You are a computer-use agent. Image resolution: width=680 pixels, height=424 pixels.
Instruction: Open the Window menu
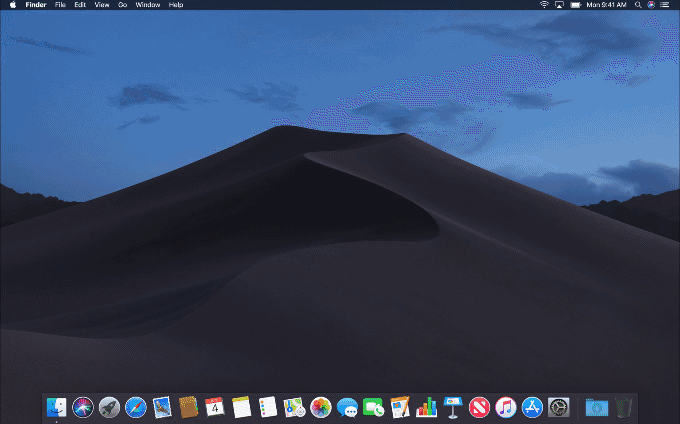point(148,5)
